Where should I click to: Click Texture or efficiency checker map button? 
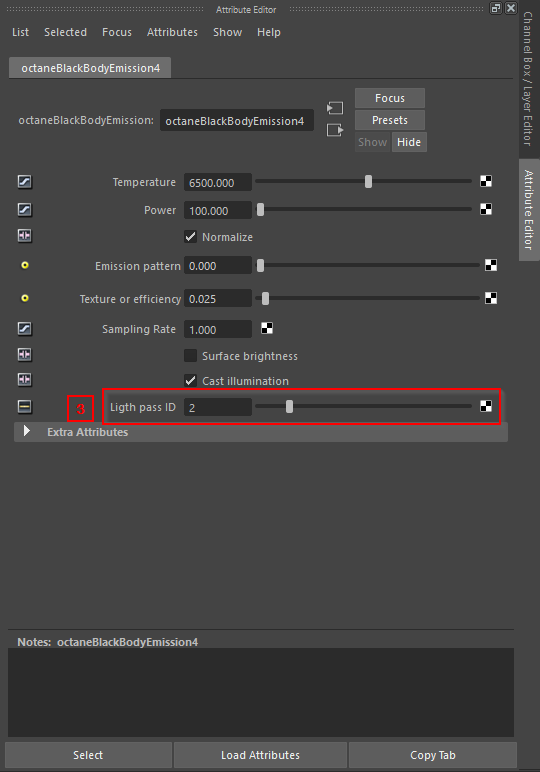[491, 298]
